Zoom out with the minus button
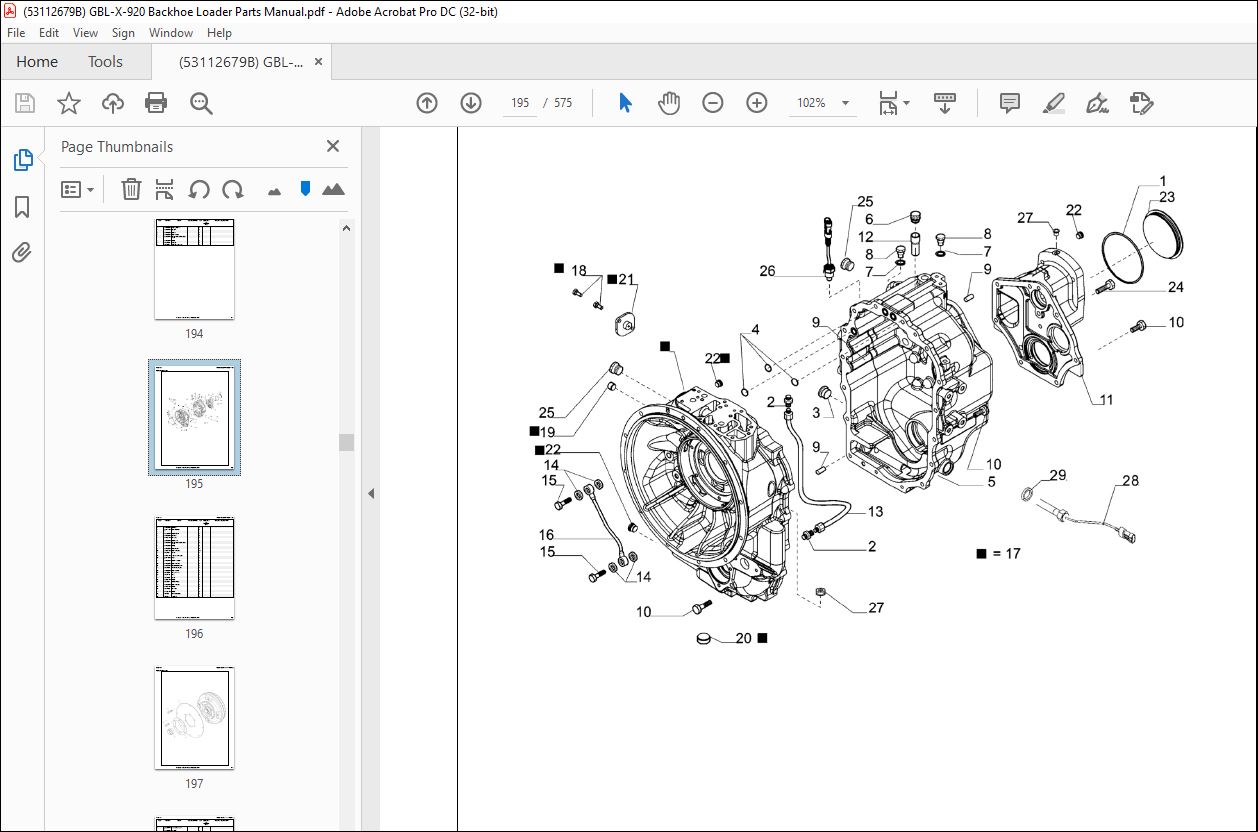The height and width of the screenshot is (832, 1258). (713, 103)
